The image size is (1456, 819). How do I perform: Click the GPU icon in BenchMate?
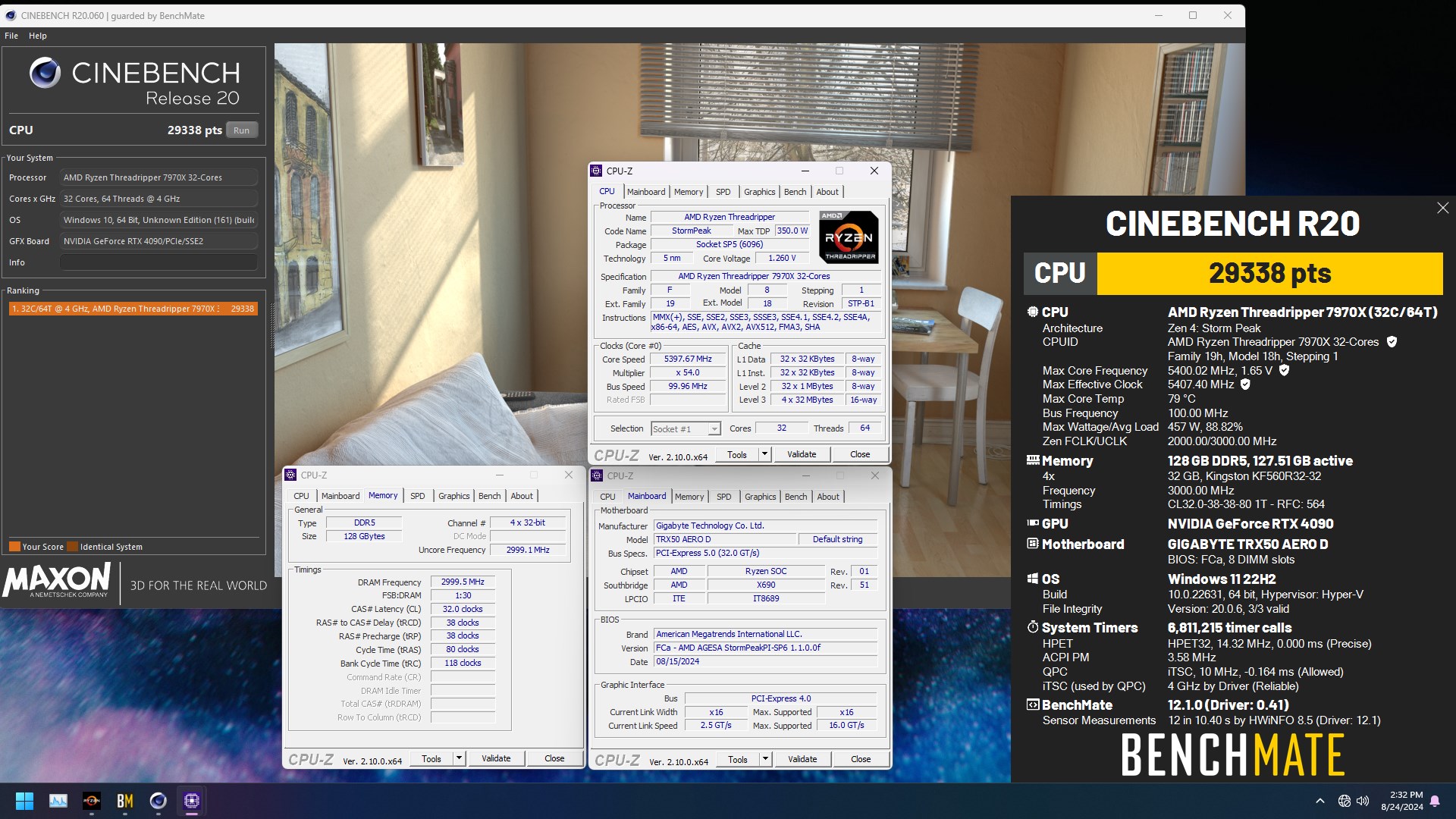pos(1032,523)
